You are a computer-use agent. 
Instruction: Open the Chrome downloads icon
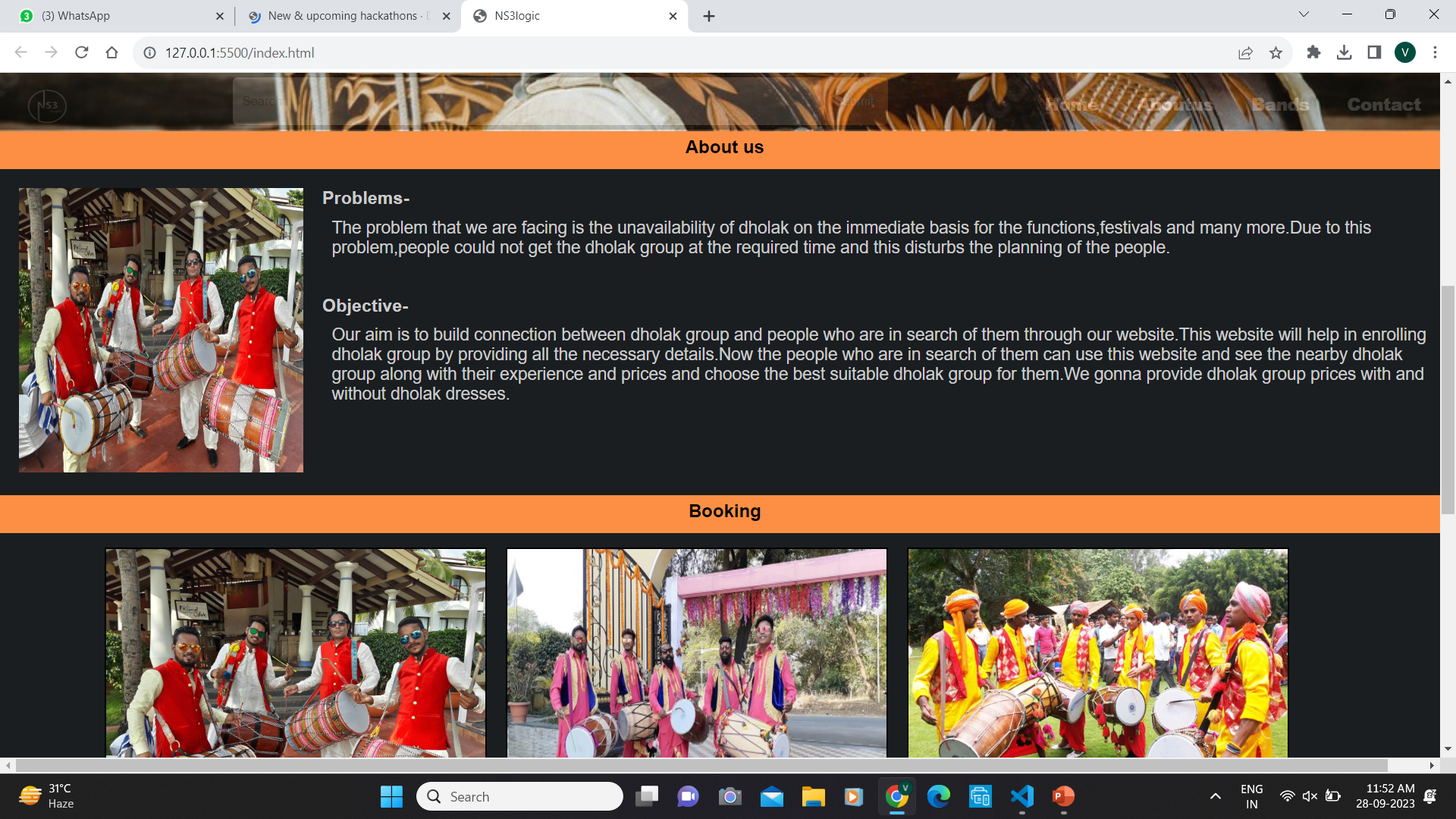click(x=1344, y=52)
